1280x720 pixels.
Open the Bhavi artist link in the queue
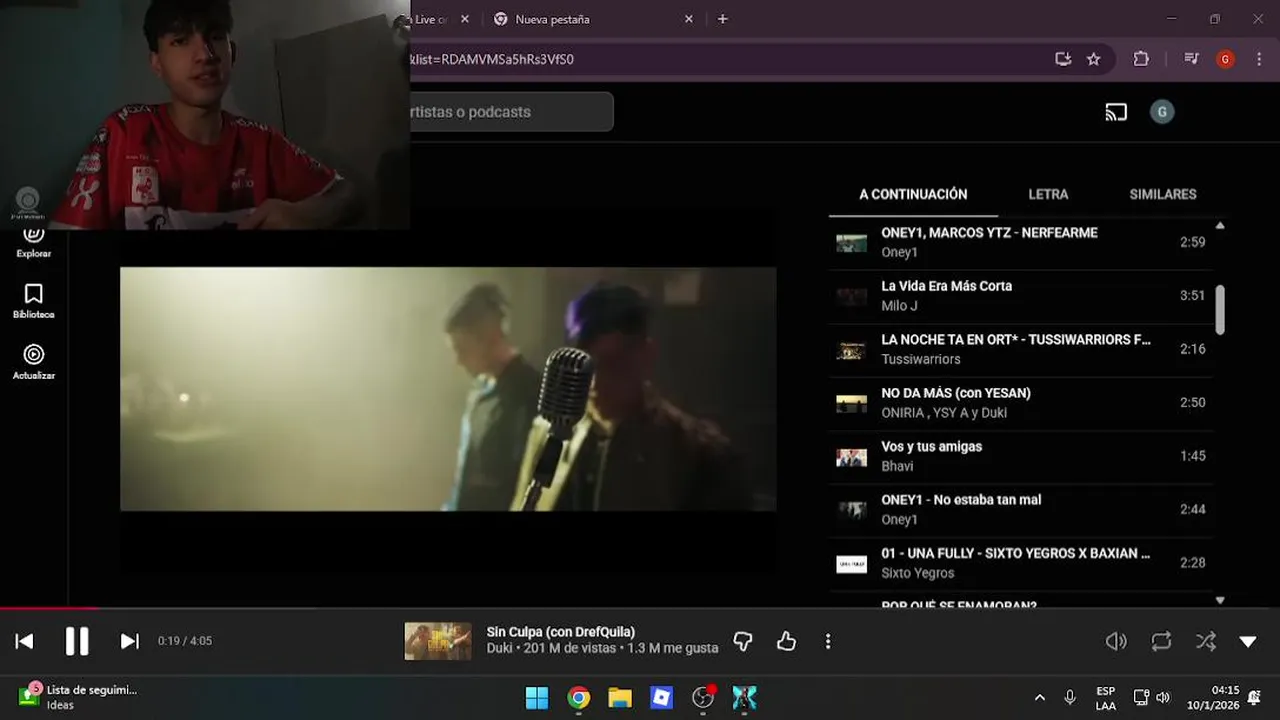897,466
